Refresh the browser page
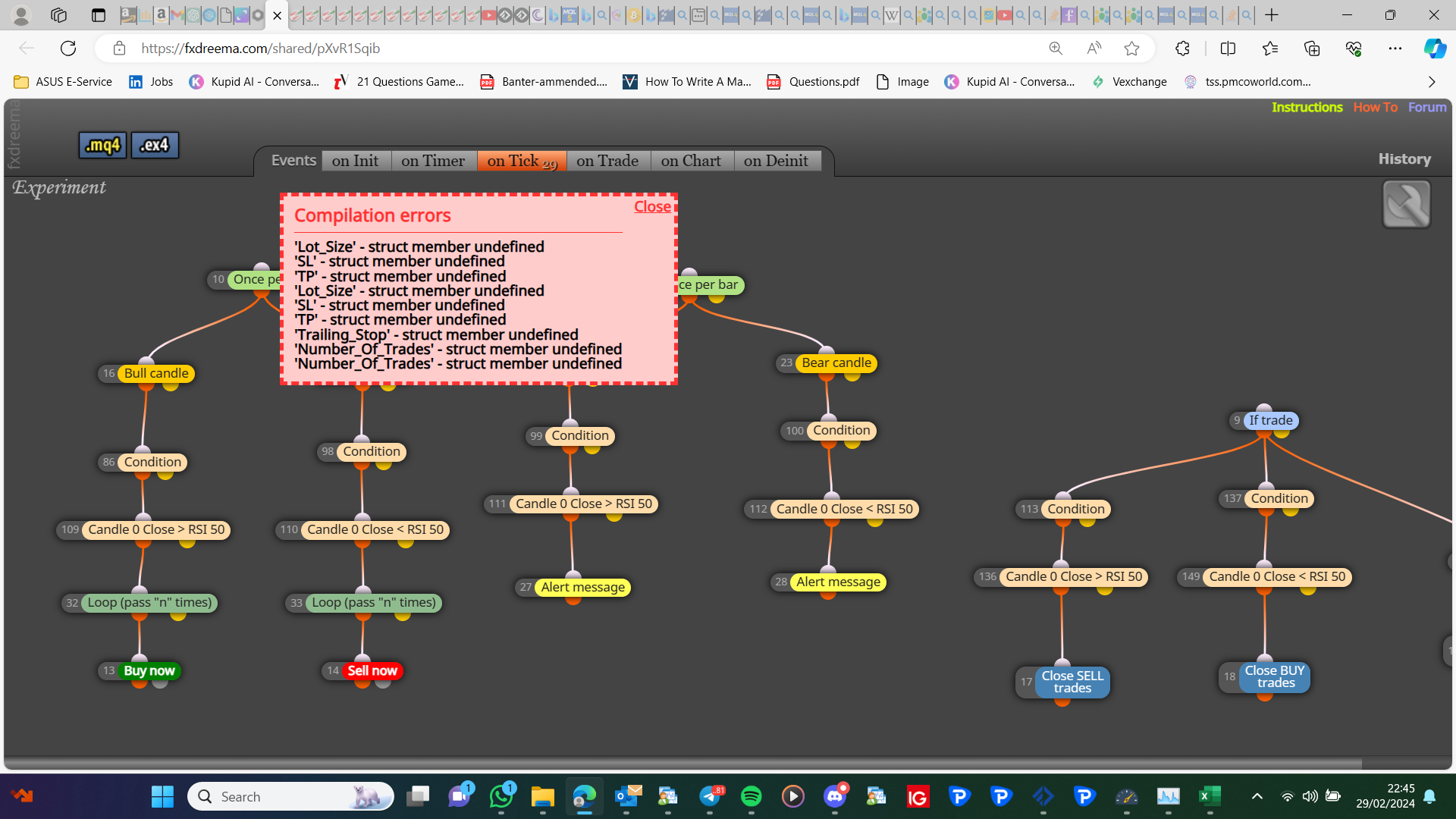Screen dimensions: 1456x819 (68, 49)
